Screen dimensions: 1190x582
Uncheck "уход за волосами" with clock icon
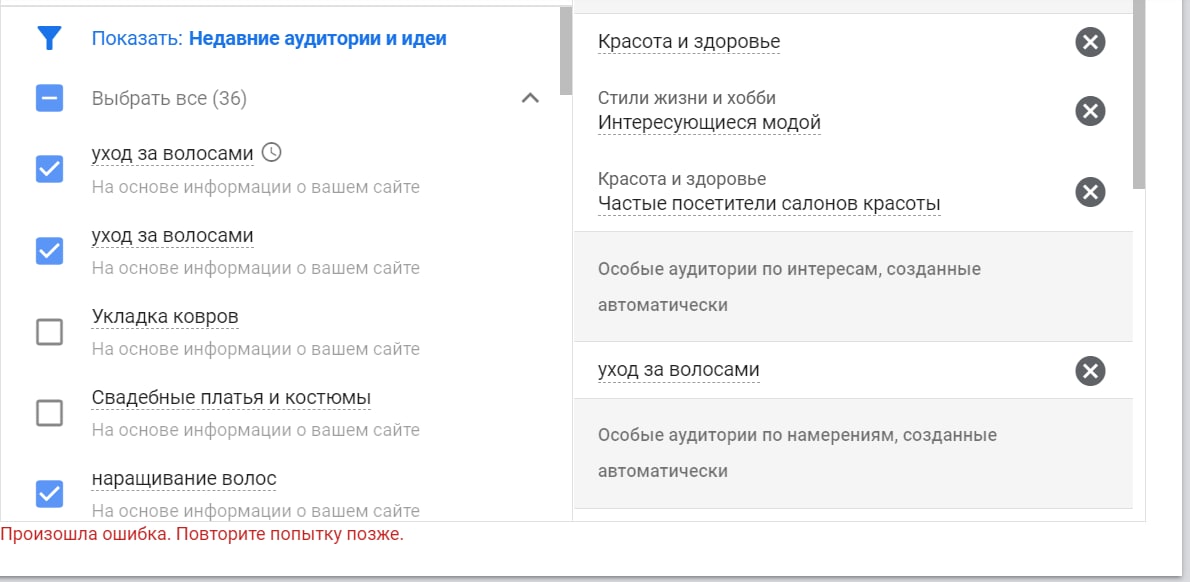coord(49,168)
